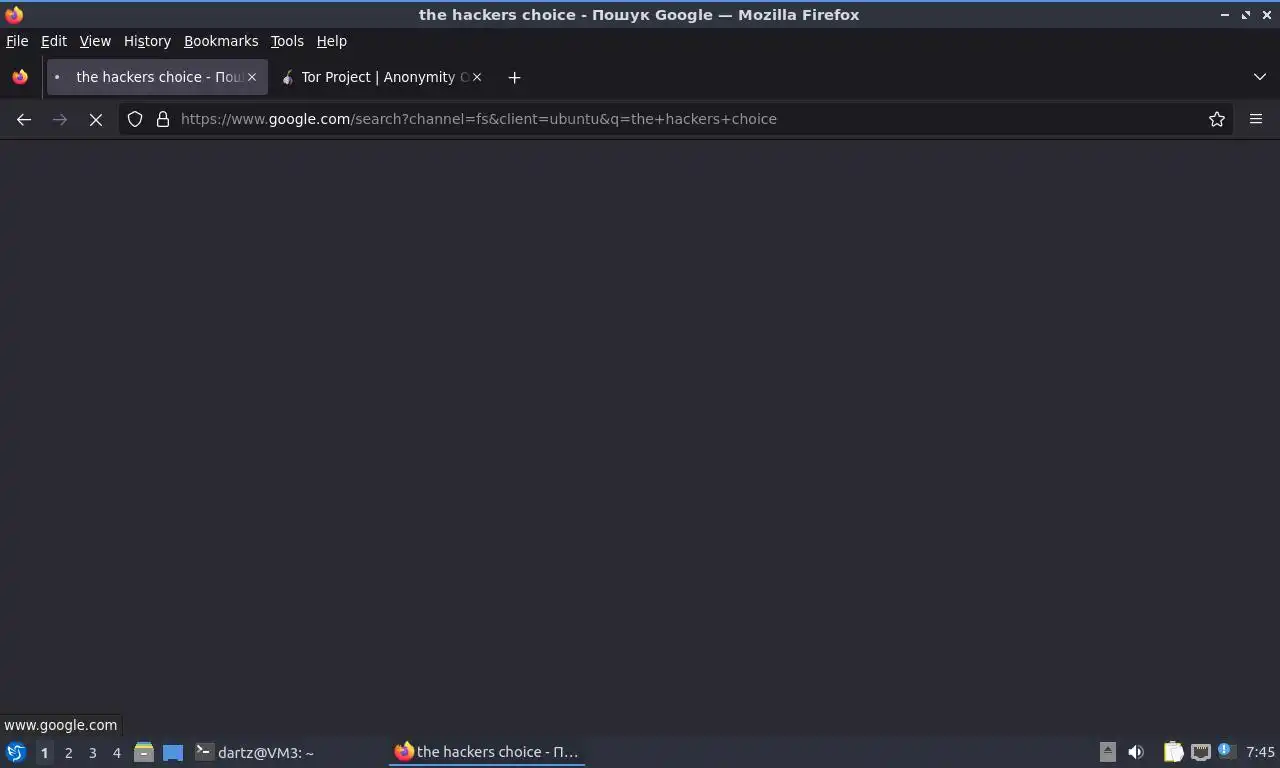Click the forward navigation arrow

60,119
